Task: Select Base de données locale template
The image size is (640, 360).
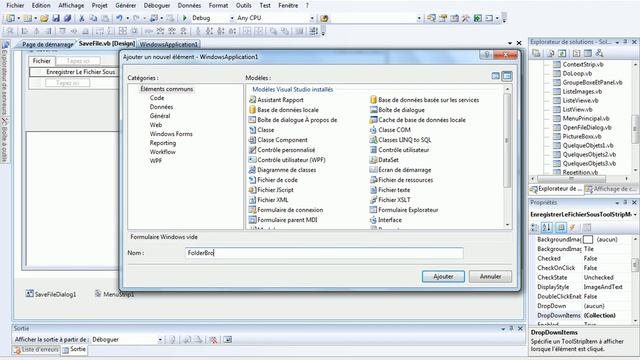Action: 284,110
